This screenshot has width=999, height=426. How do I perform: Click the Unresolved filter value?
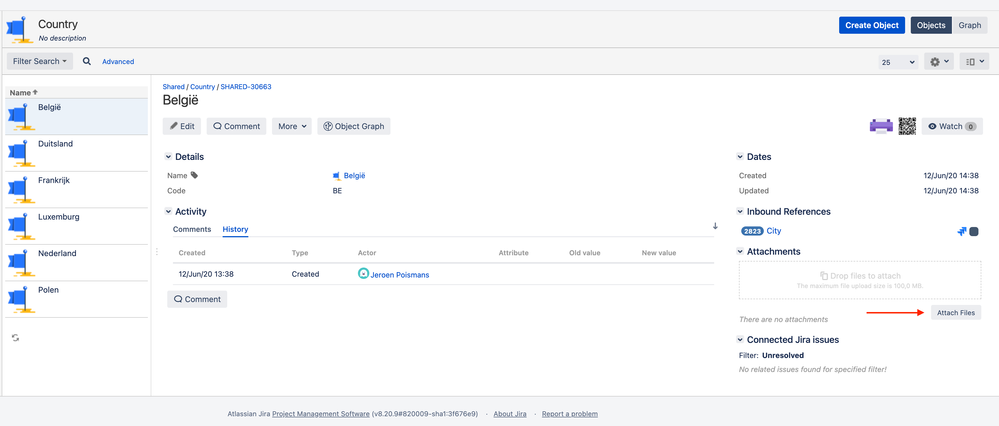782,355
